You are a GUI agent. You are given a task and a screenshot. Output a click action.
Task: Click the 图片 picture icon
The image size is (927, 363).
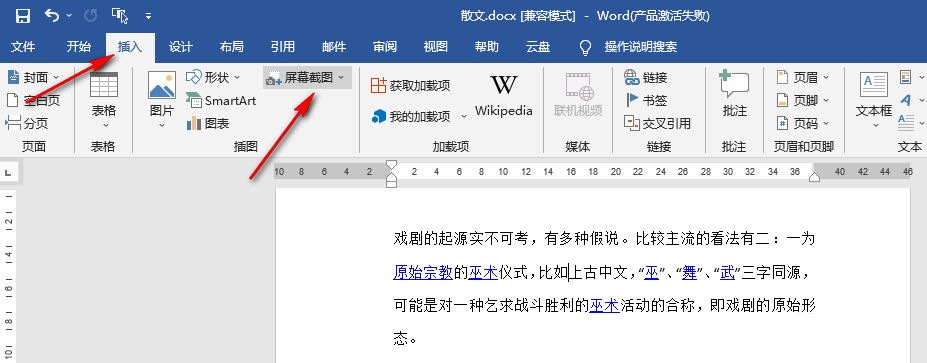pyautogui.click(x=162, y=85)
